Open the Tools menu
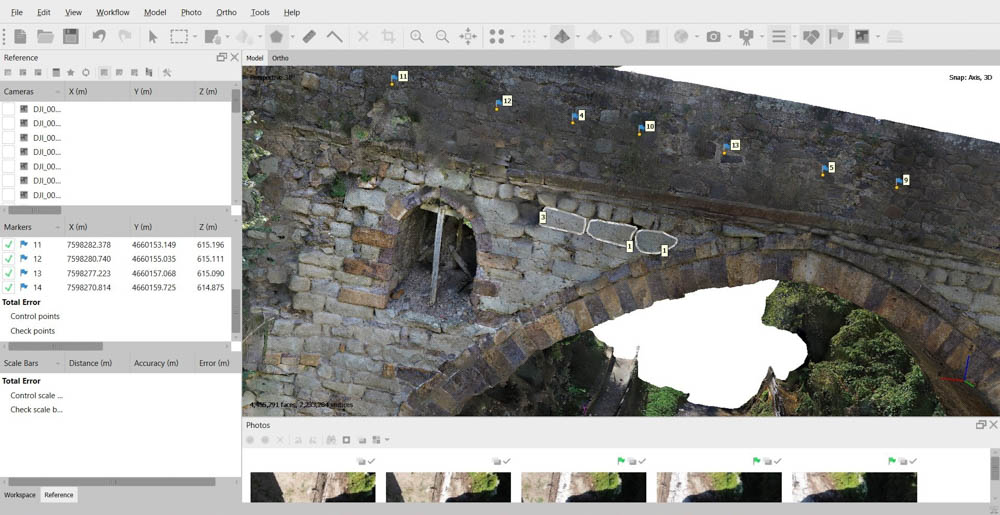The image size is (1000, 515). pyautogui.click(x=260, y=12)
